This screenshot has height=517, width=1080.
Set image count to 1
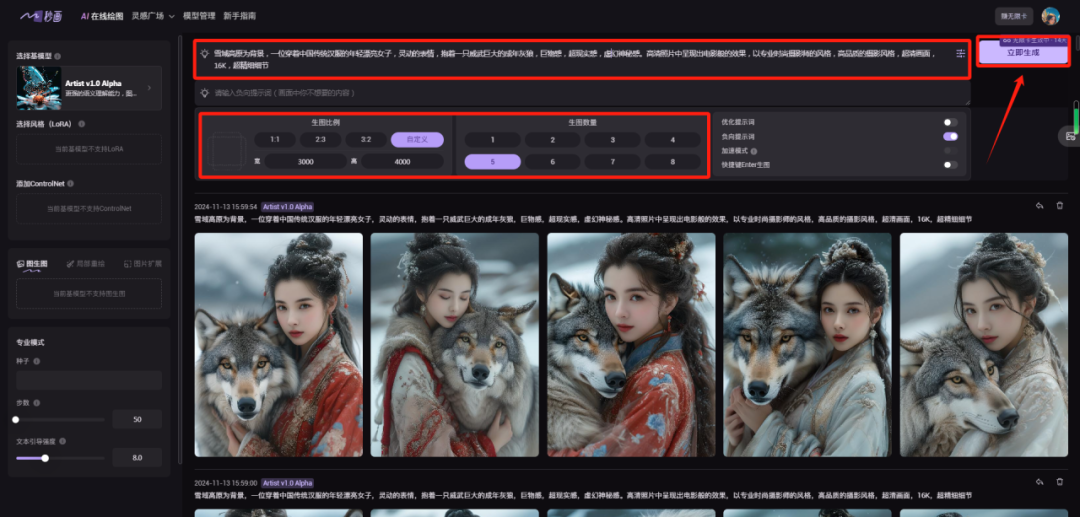point(492,140)
